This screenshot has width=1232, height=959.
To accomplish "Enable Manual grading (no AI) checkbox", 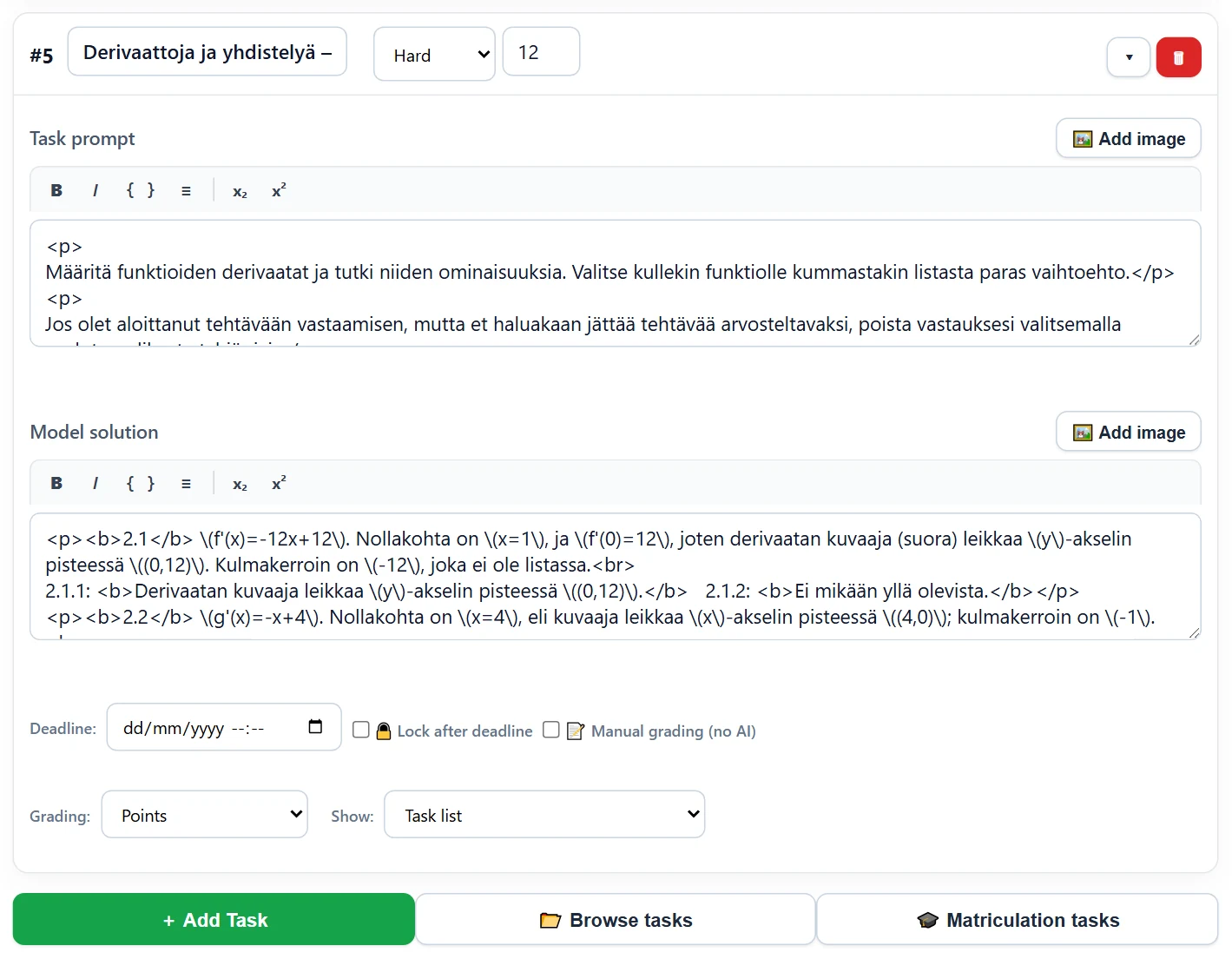I will pos(550,730).
